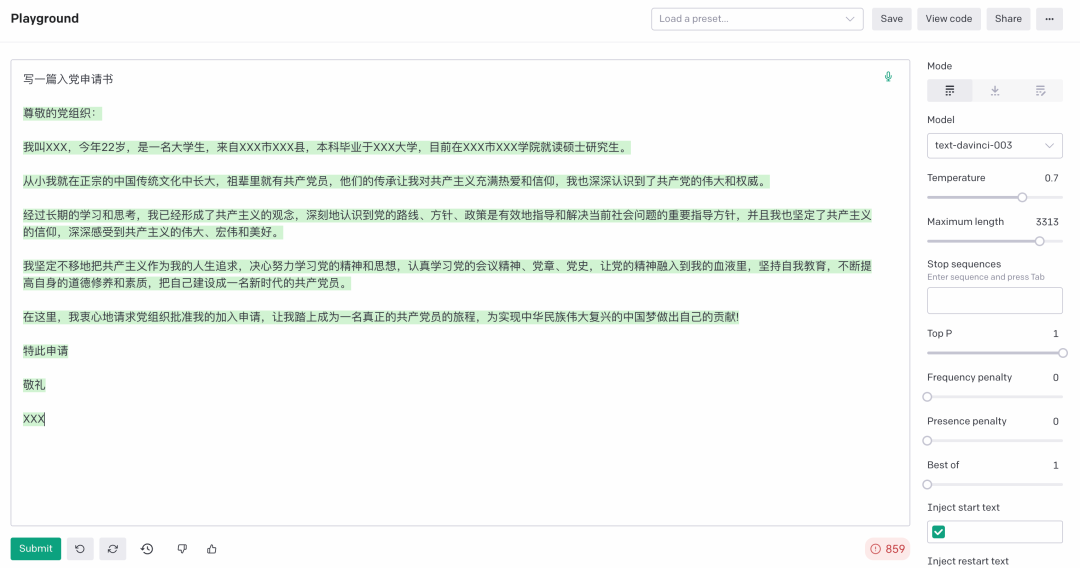Click the regenerate icon button
Screen dimensions: 1080x568
[x=113, y=549]
